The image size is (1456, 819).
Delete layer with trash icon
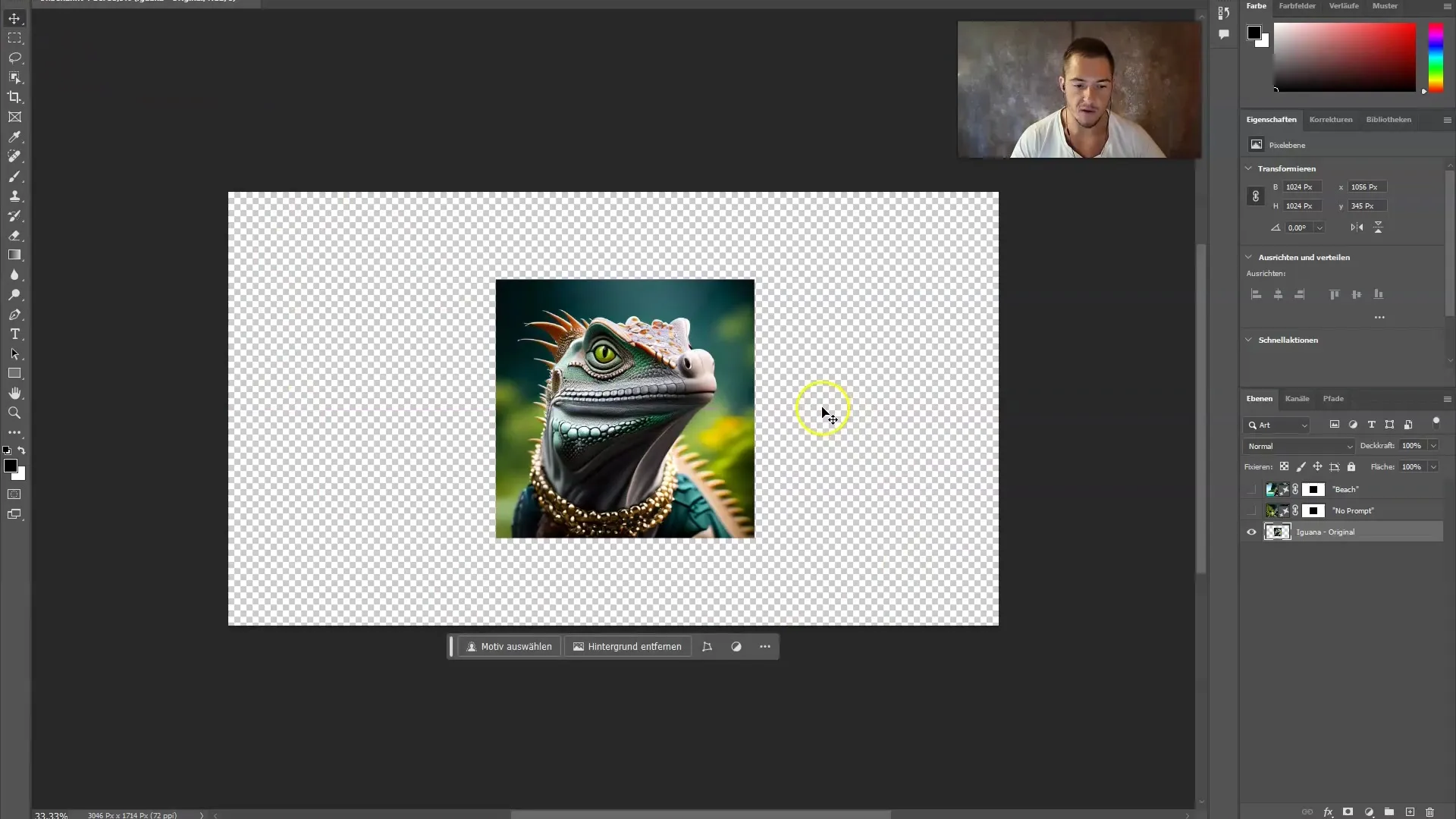point(1429,811)
